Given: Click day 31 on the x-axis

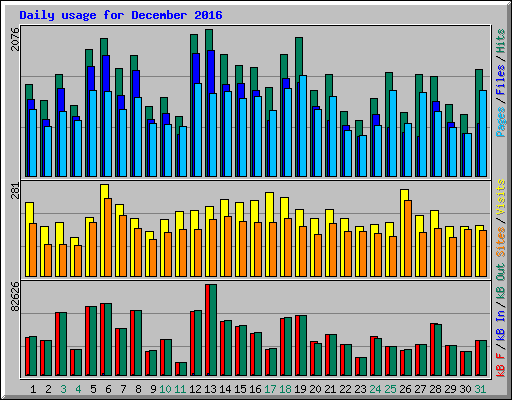Looking at the screenshot, I should coord(480,389).
